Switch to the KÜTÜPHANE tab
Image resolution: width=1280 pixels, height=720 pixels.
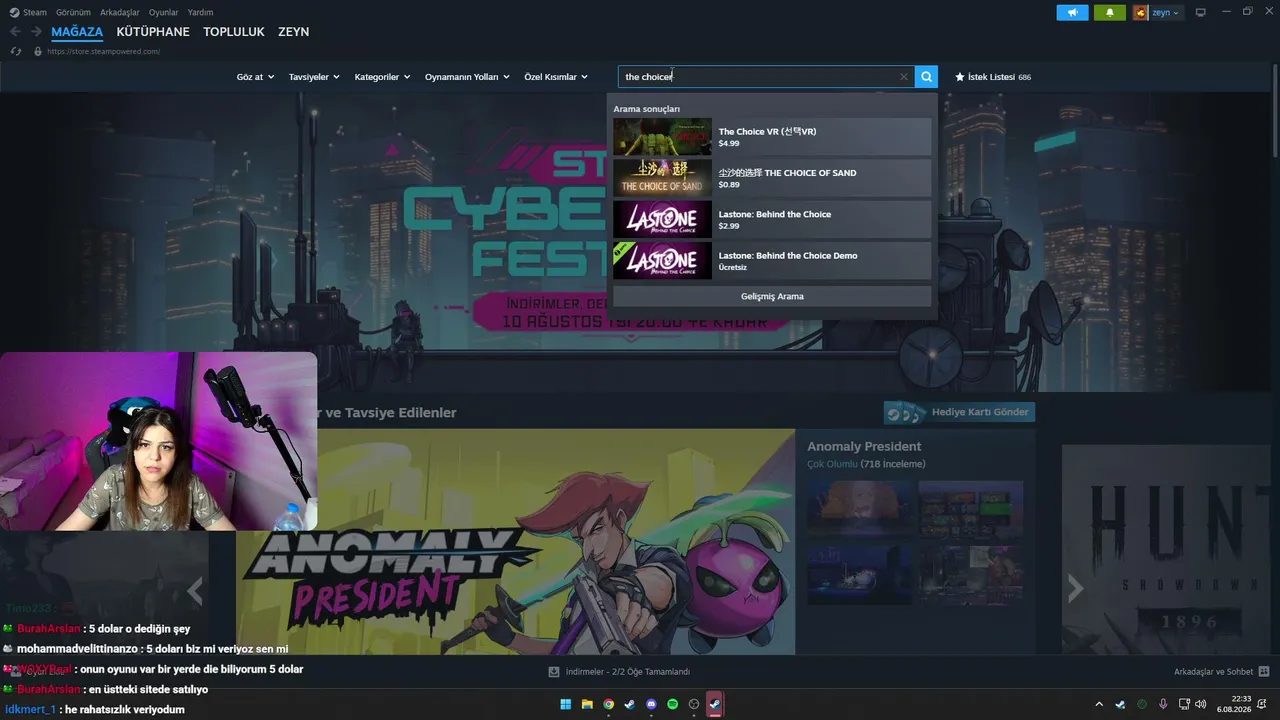pyautogui.click(x=153, y=32)
